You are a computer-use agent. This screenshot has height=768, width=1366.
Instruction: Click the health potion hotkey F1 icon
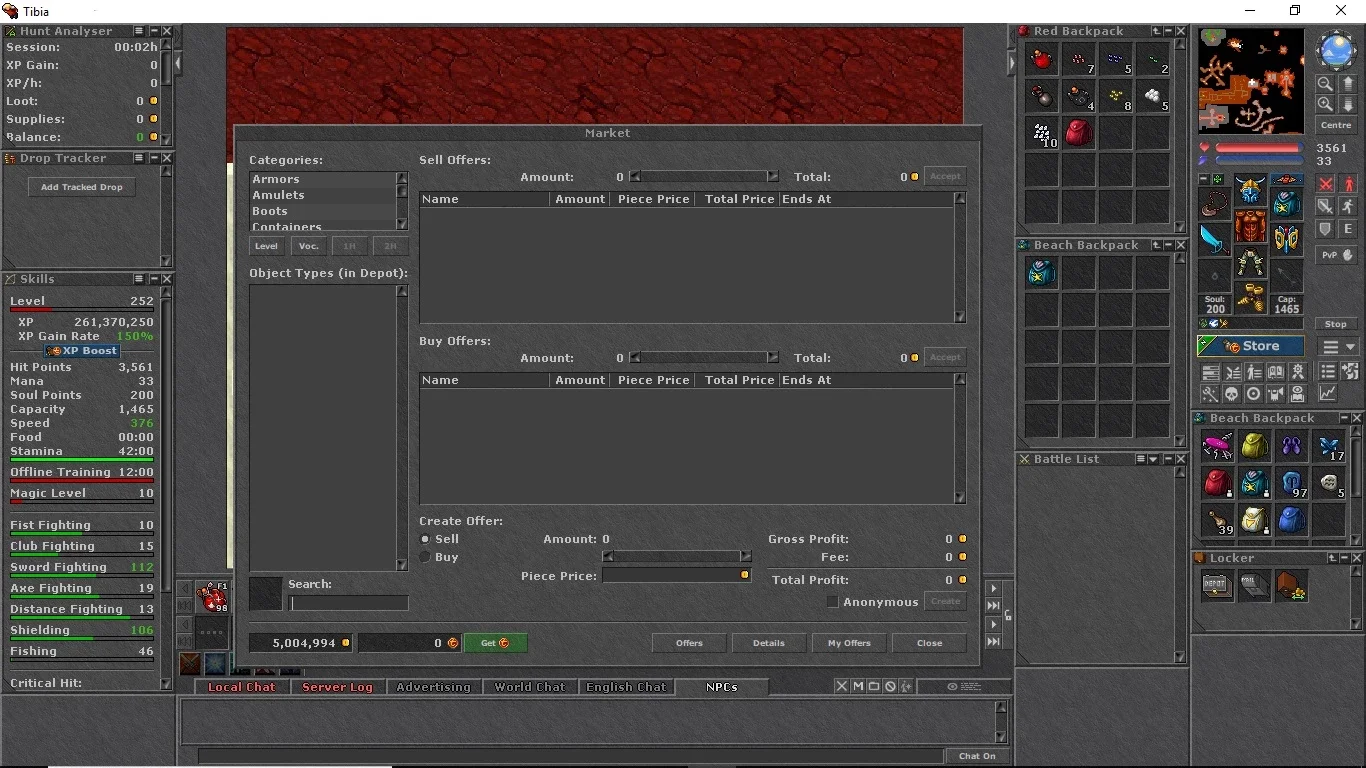click(212, 597)
